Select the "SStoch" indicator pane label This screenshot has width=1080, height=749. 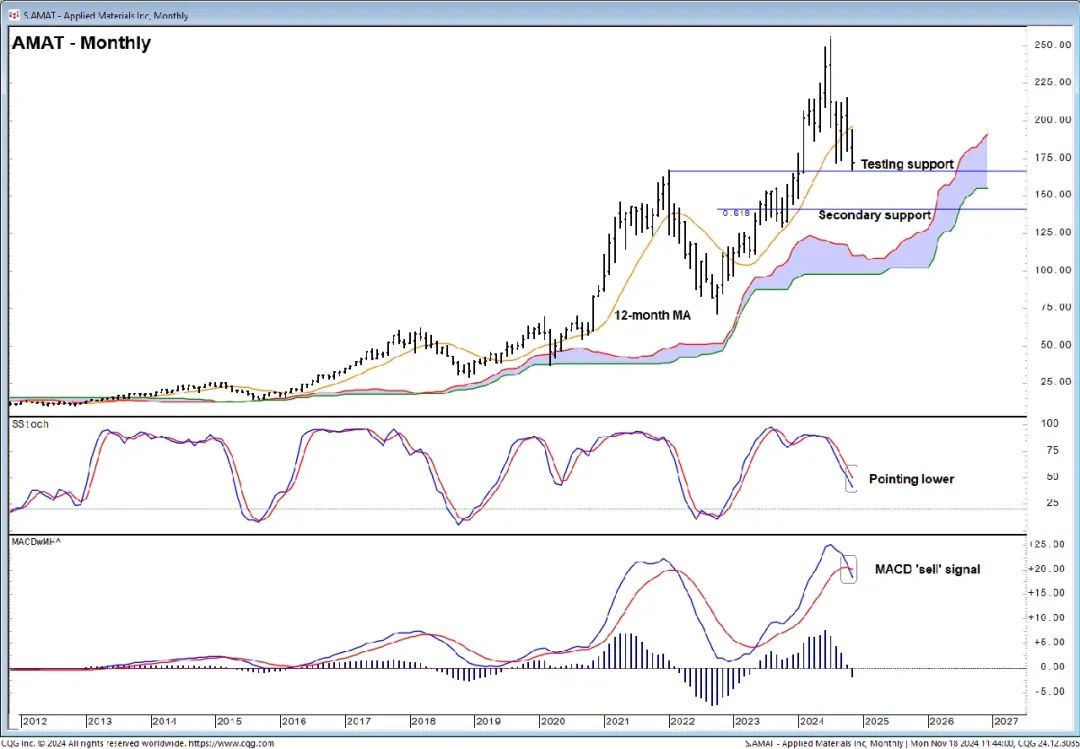point(30,424)
